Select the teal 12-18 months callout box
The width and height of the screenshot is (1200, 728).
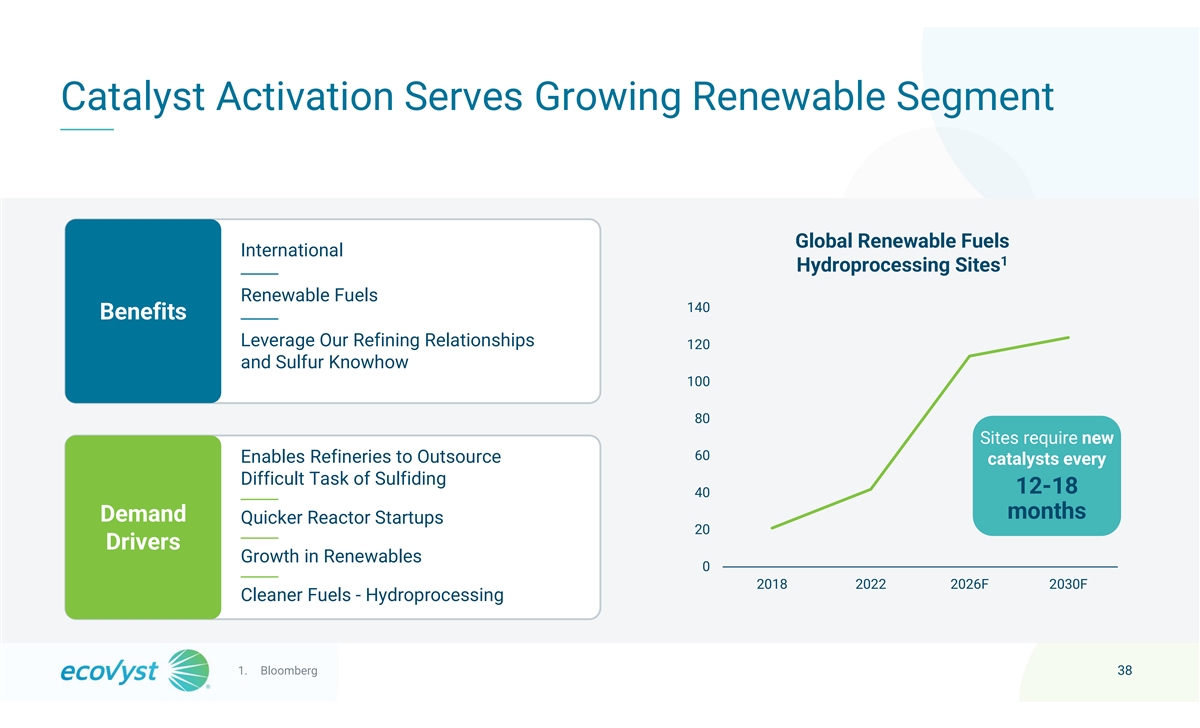click(1045, 475)
